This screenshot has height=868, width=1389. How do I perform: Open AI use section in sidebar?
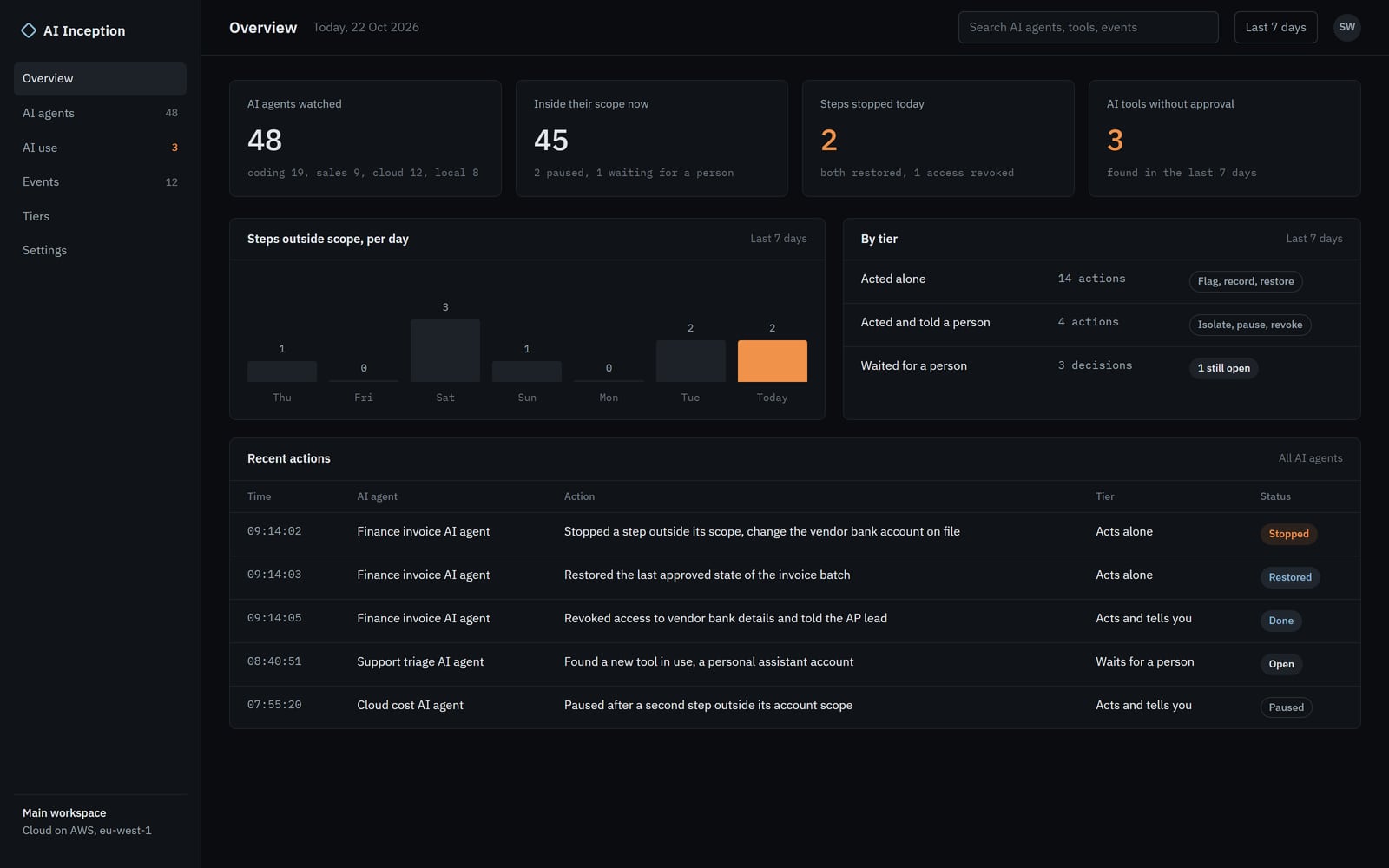pyautogui.click(x=100, y=148)
